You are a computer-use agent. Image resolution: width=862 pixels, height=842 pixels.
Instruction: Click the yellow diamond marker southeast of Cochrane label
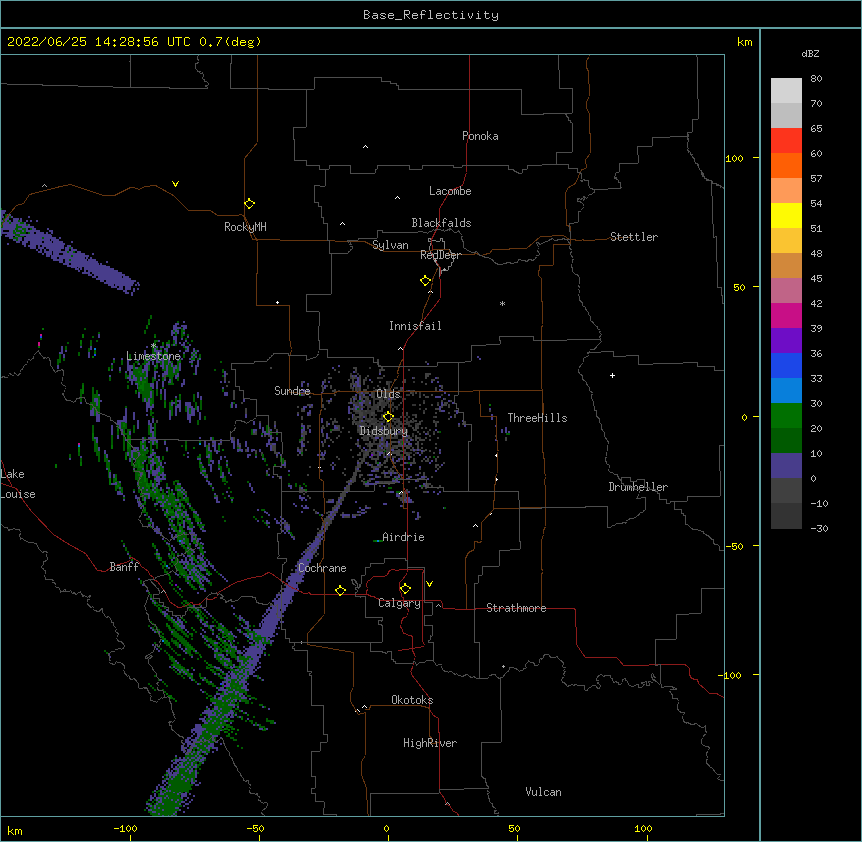[x=340, y=590]
